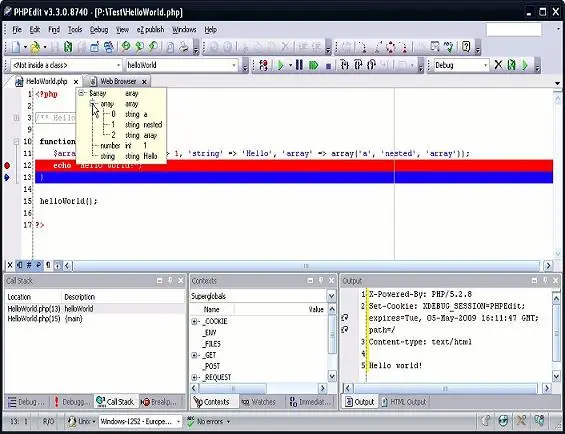Click the printer icon in the toolbar
Image resolution: width=565 pixels, height=434 pixels.
pyautogui.click(x=184, y=47)
